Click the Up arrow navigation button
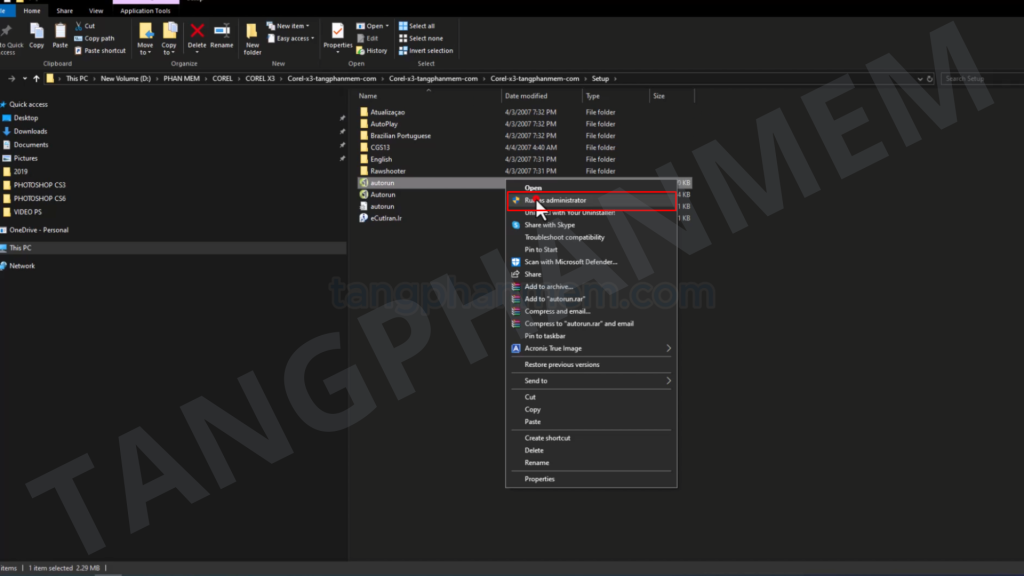This screenshot has height=576, width=1024. (x=36, y=78)
